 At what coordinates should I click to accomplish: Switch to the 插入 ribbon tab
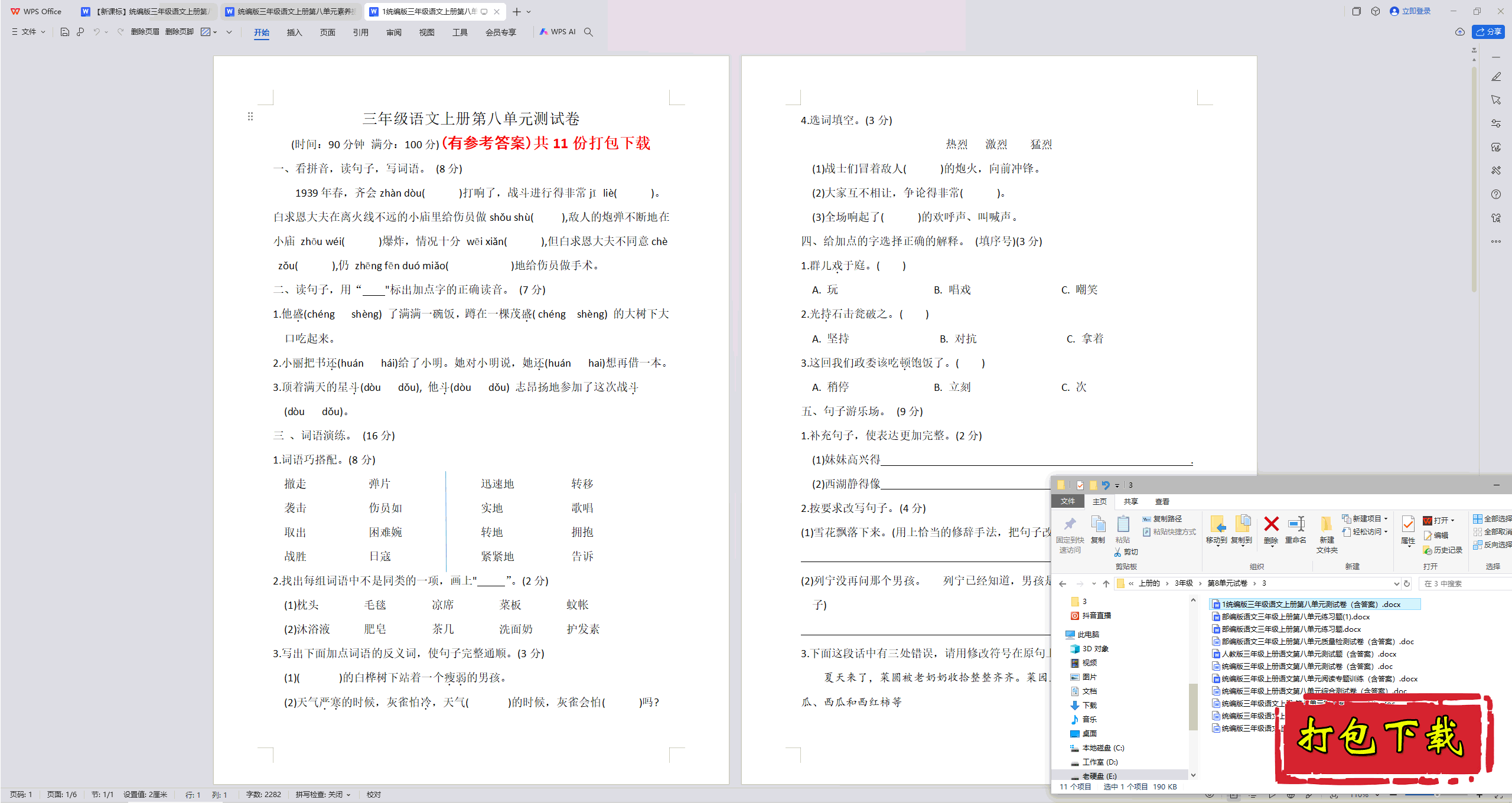point(294,32)
